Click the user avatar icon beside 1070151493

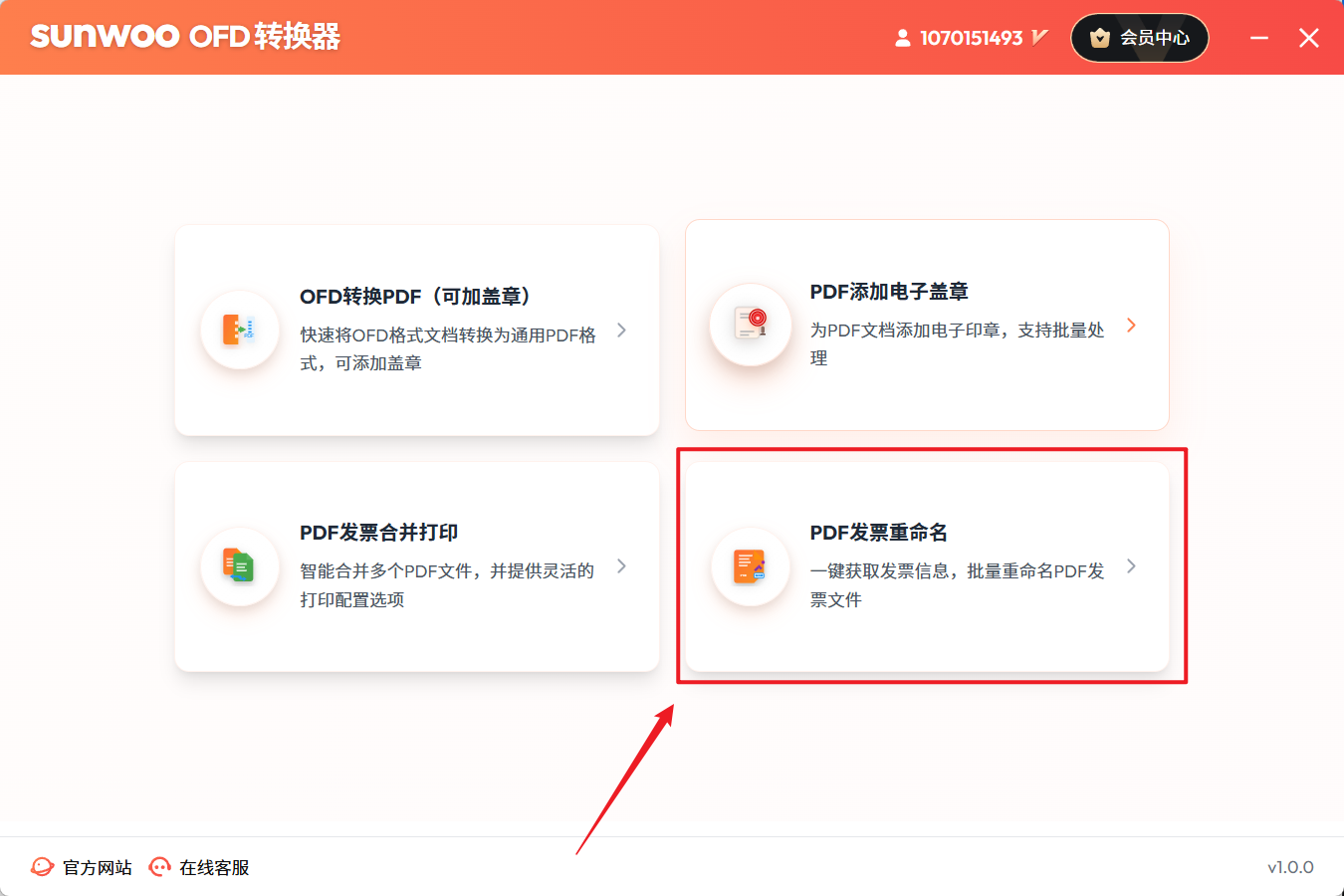tap(902, 38)
